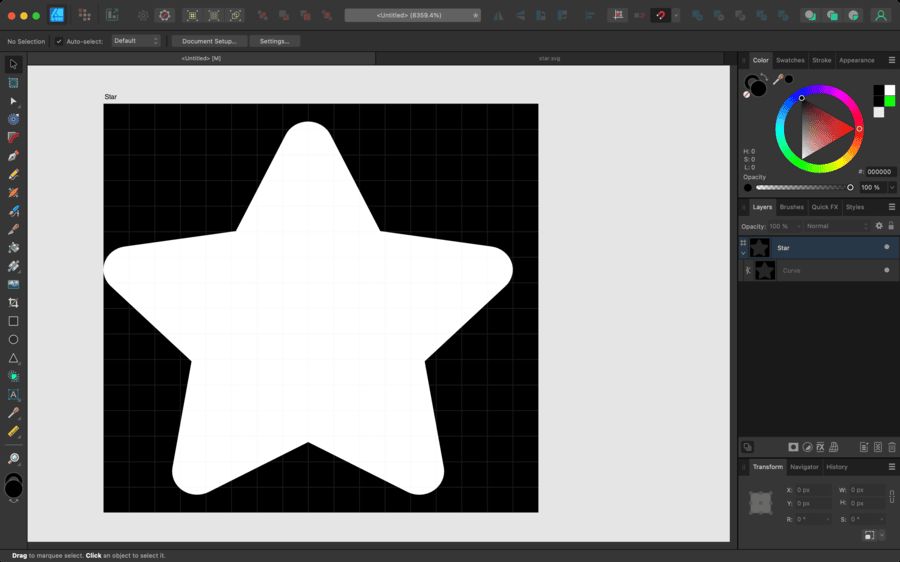900x562 pixels.
Task: Open the Quick FX tab
Action: (x=824, y=207)
